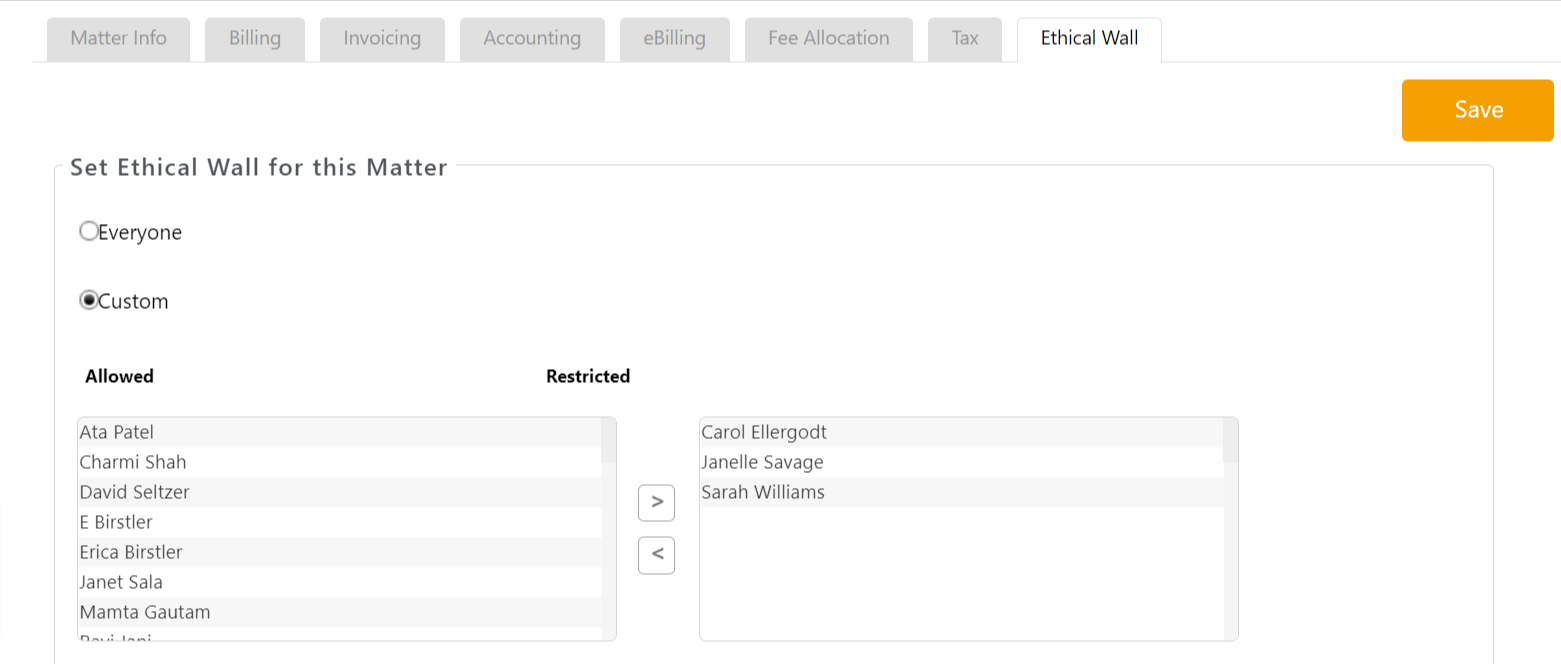1561x664 pixels.
Task: Open the Accounting tab
Action: (532, 39)
